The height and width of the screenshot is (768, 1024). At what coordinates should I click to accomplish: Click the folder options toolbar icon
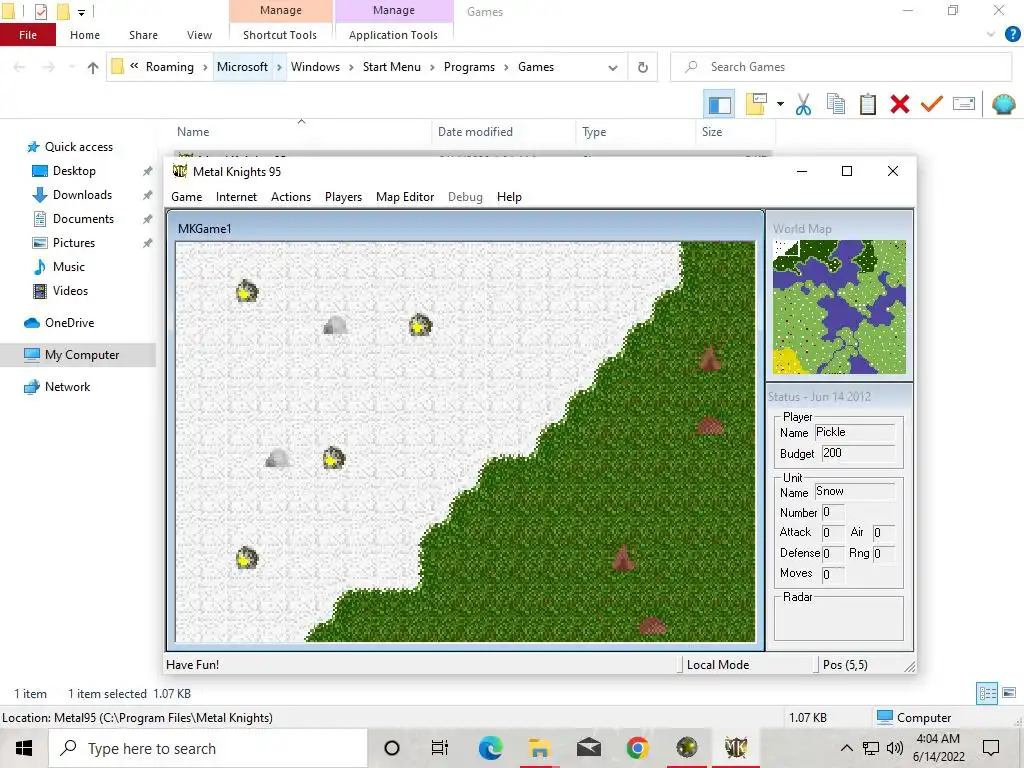(x=756, y=104)
